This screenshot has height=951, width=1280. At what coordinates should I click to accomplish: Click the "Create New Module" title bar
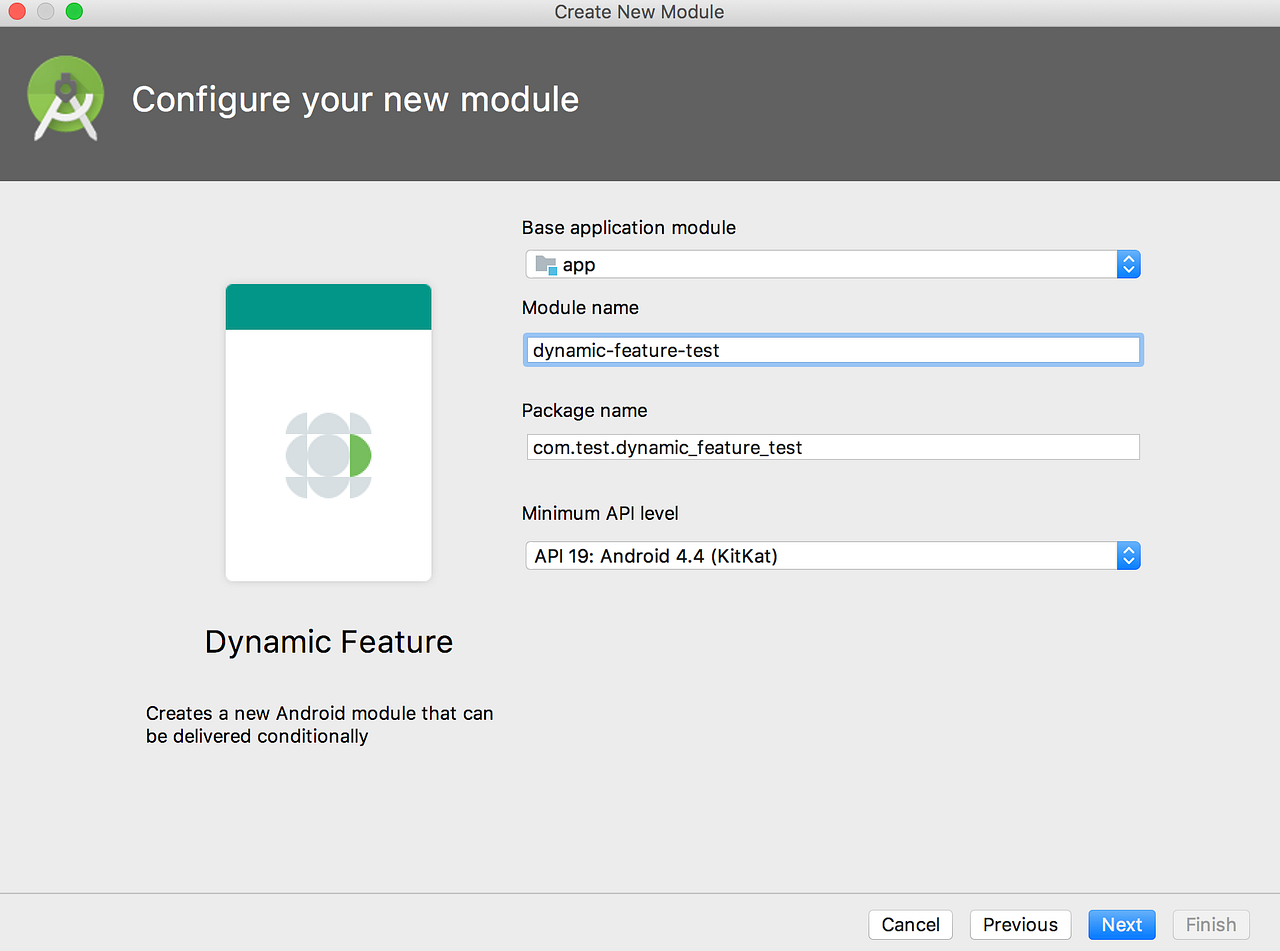coord(639,12)
